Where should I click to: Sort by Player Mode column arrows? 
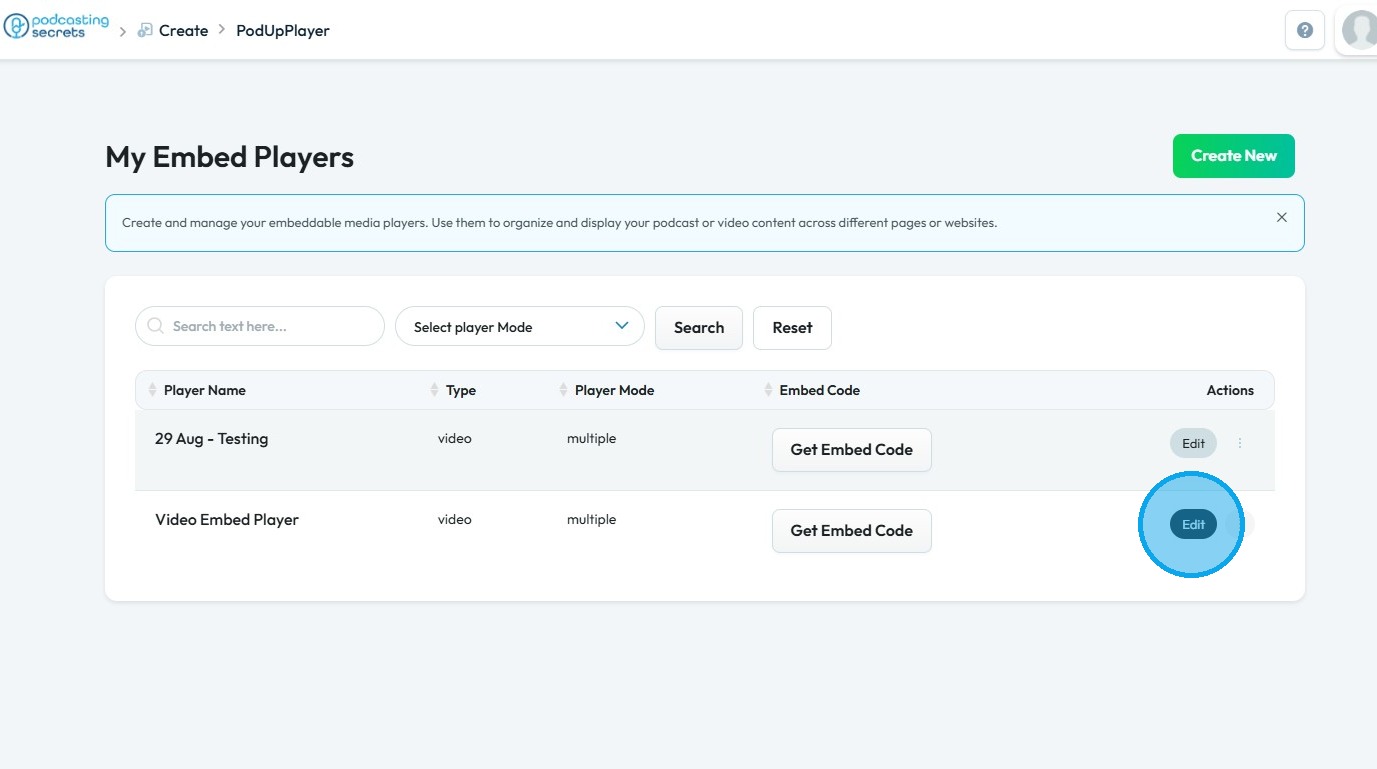click(x=564, y=390)
